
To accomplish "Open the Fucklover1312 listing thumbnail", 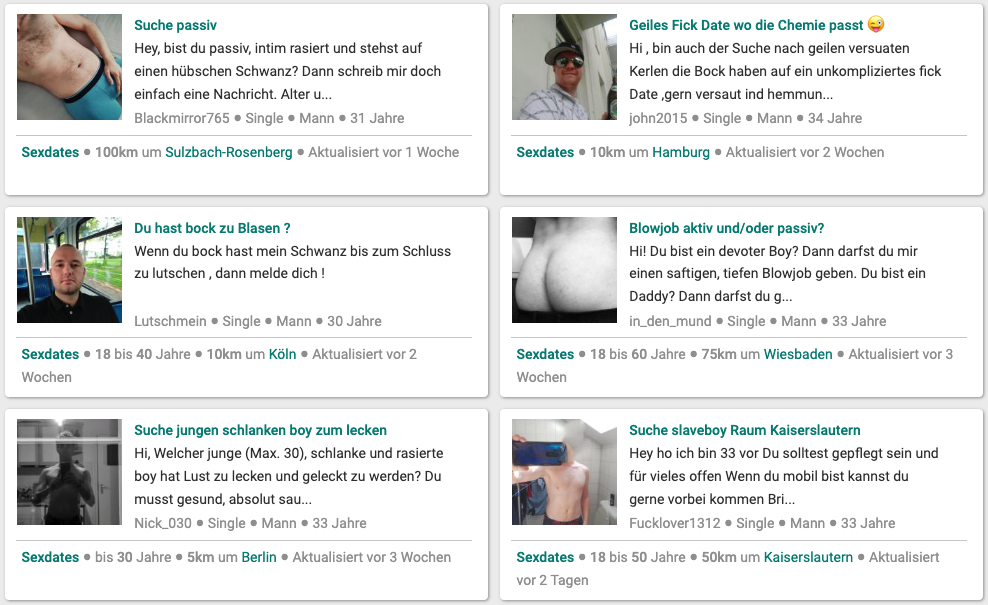I will click(565, 472).
